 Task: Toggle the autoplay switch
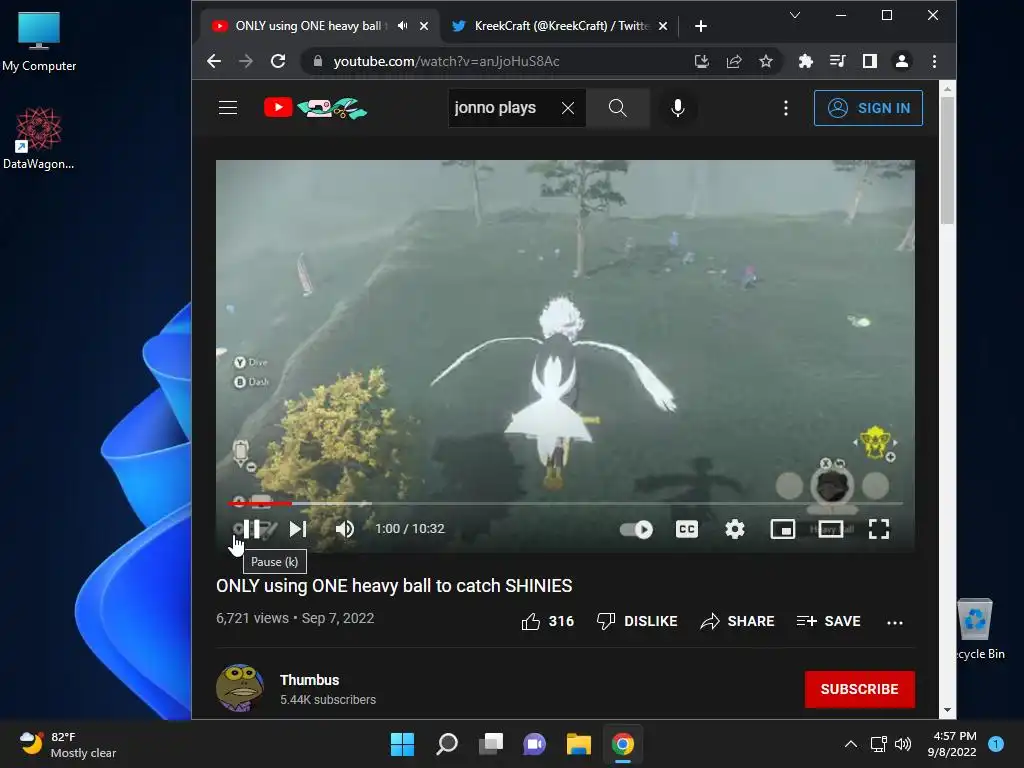tap(636, 529)
